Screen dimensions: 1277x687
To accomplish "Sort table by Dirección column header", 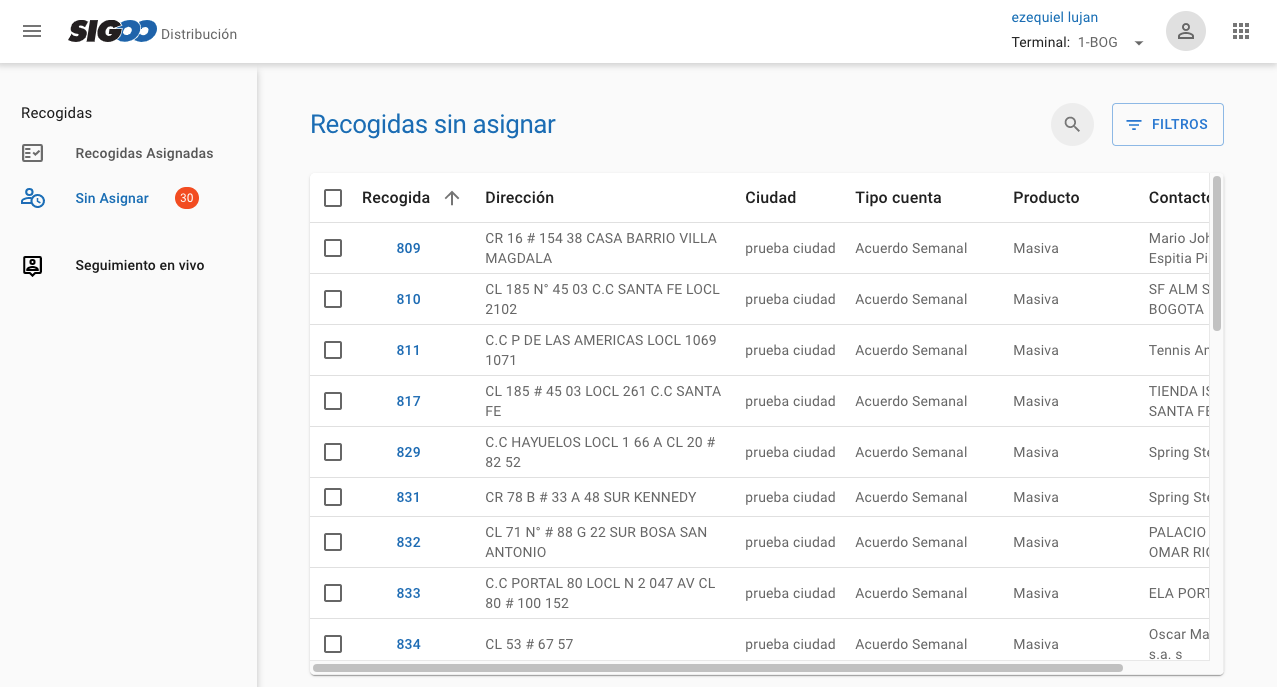I will click(519, 198).
